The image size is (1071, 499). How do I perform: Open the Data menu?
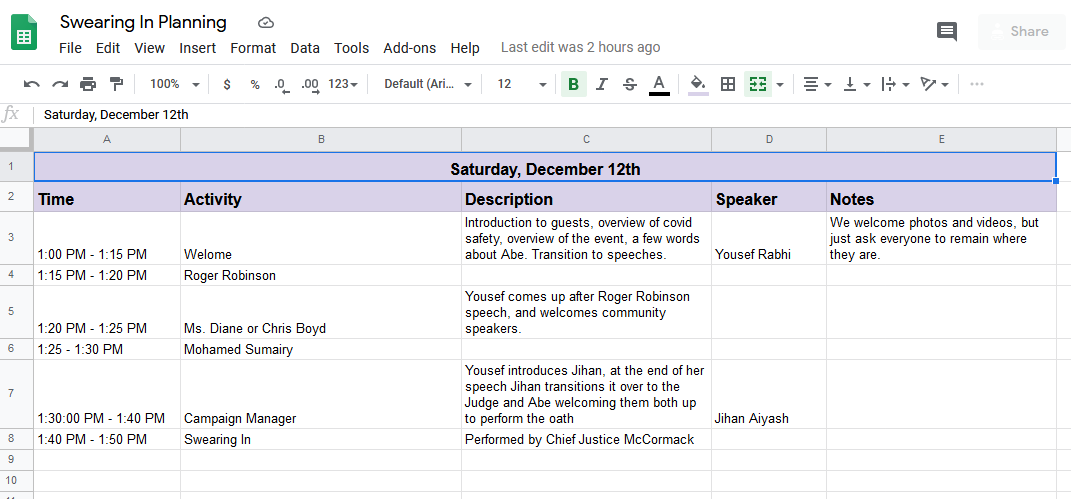click(305, 48)
